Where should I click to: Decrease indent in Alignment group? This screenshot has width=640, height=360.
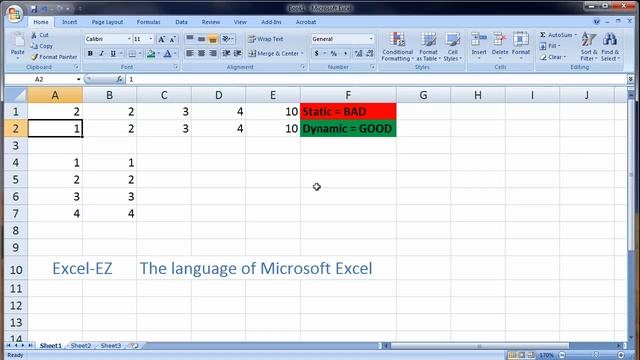(226, 53)
